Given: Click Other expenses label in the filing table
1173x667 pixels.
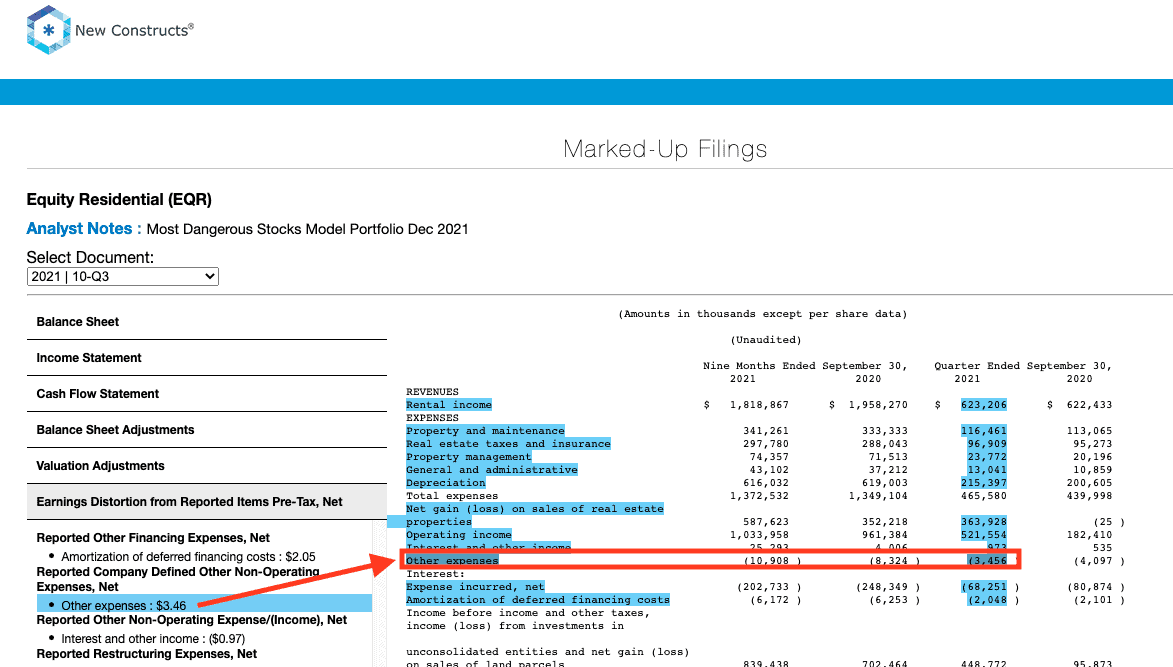Looking at the screenshot, I should point(452,561).
